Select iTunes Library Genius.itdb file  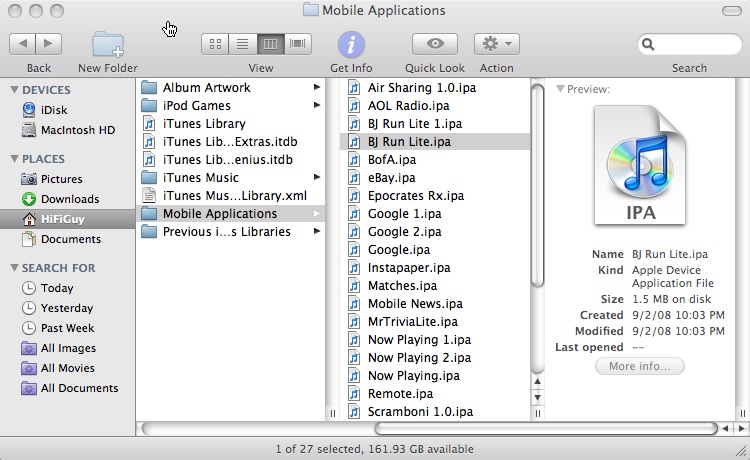point(231,160)
